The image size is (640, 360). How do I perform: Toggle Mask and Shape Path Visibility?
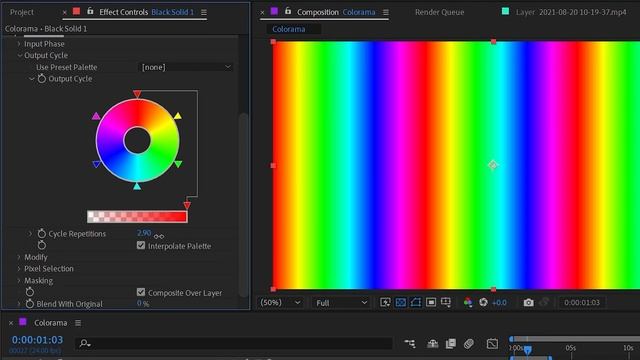point(416,302)
